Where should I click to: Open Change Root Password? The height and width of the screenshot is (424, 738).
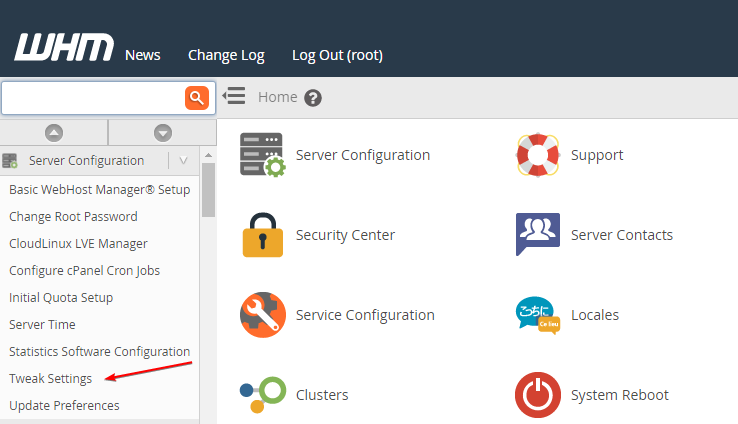[73, 216]
